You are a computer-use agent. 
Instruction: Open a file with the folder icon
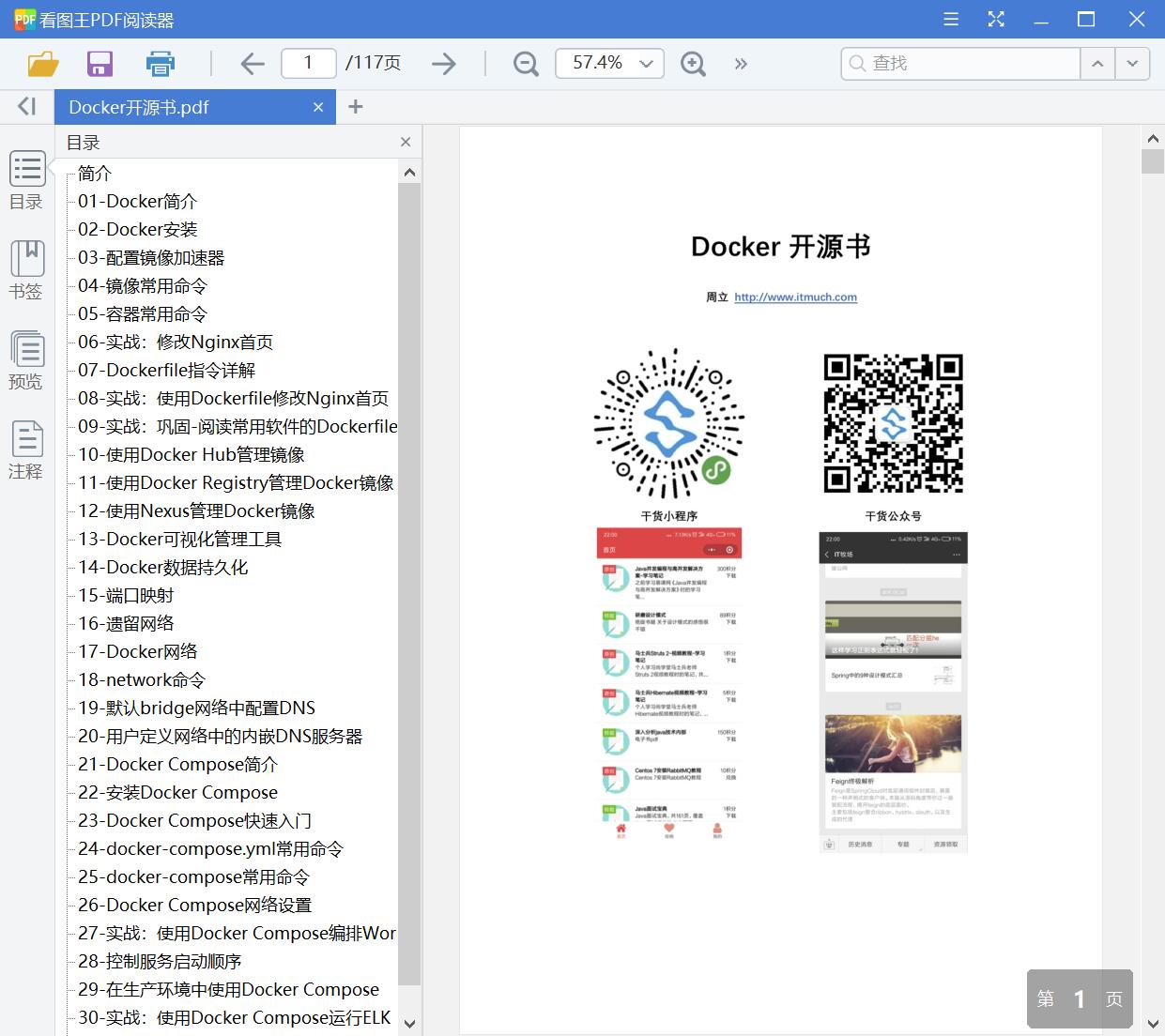(43, 64)
